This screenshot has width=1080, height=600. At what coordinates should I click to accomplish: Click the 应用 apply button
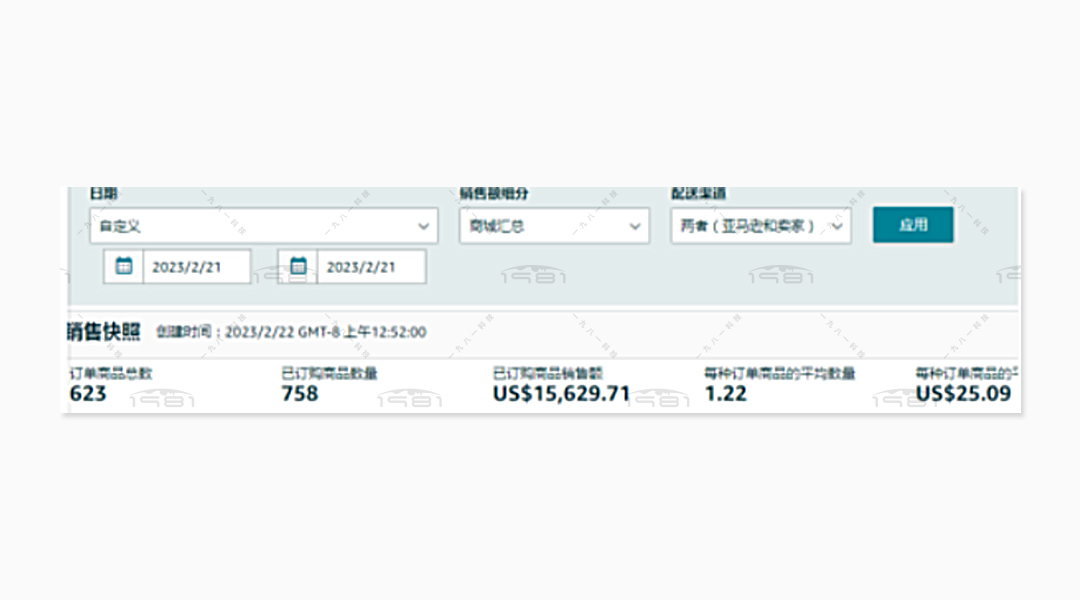pyautogui.click(x=912, y=225)
